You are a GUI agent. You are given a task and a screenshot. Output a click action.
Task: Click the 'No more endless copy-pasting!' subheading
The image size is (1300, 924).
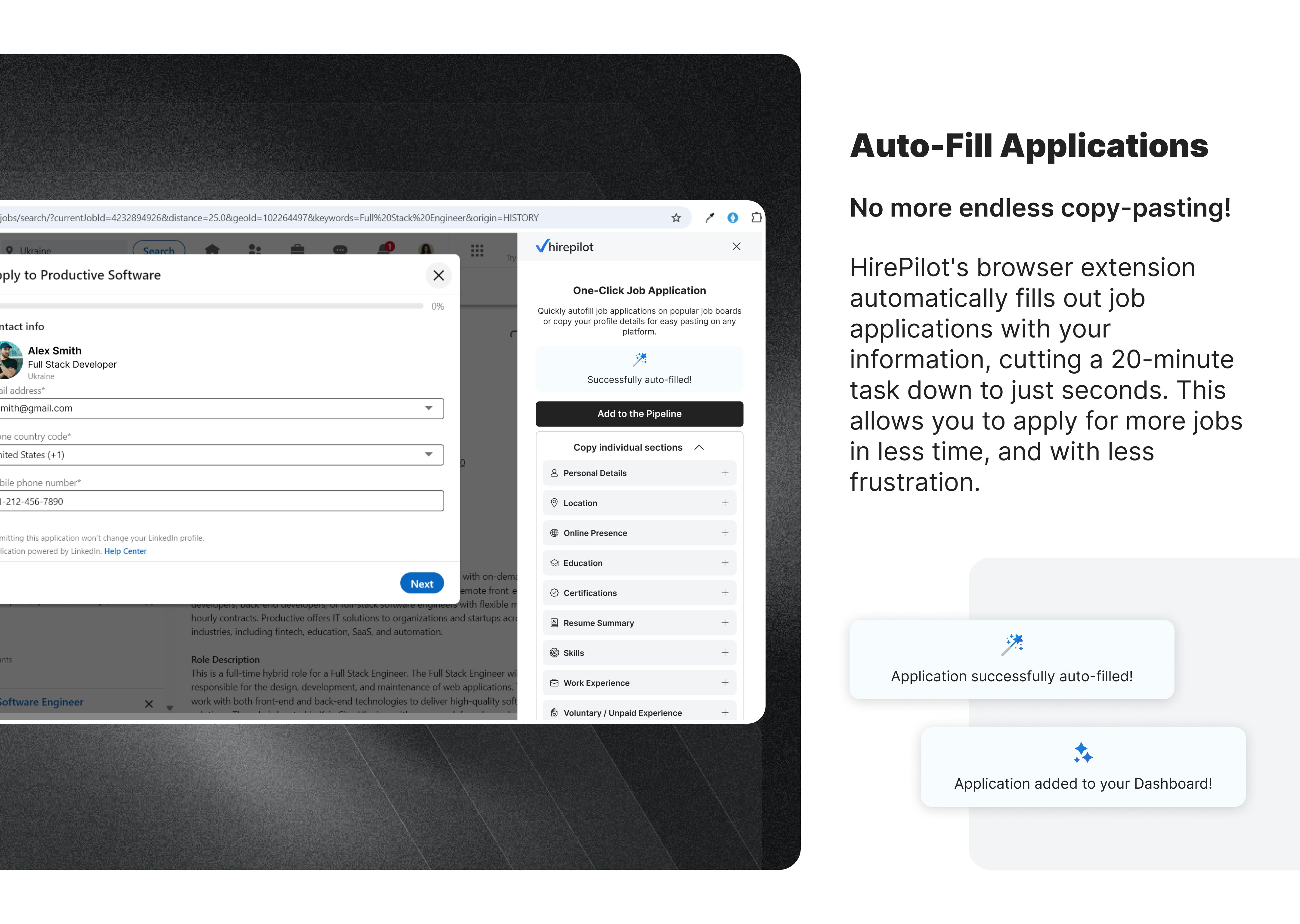[x=1040, y=208]
